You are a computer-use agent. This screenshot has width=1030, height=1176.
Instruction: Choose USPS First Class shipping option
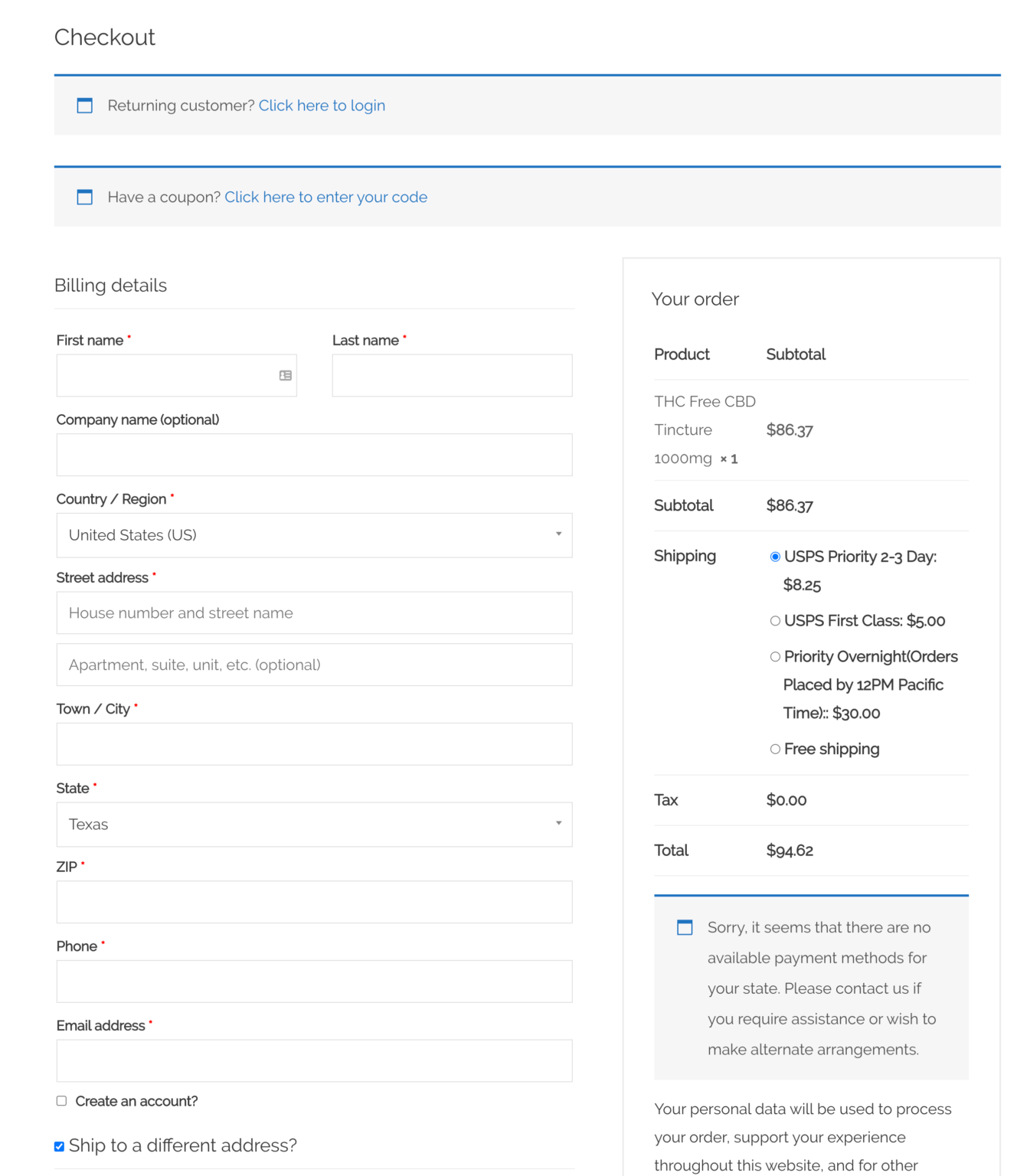point(775,621)
